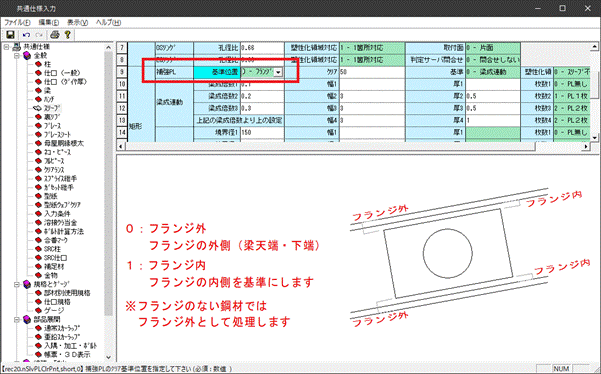
Task: Select the ゲージ tree item
Action: pos(54,310)
